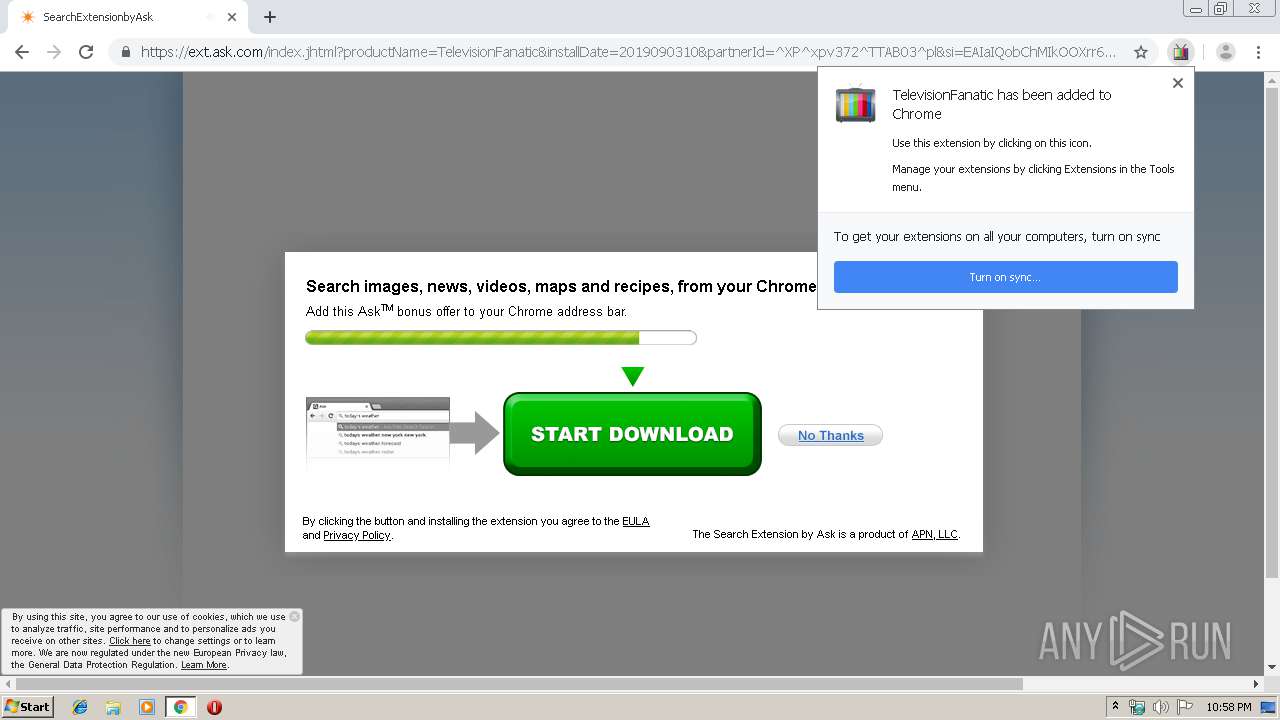The height and width of the screenshot is (720, 1280).
Task: Show hidden tray icons arrow
Action: coord(1116,707)
